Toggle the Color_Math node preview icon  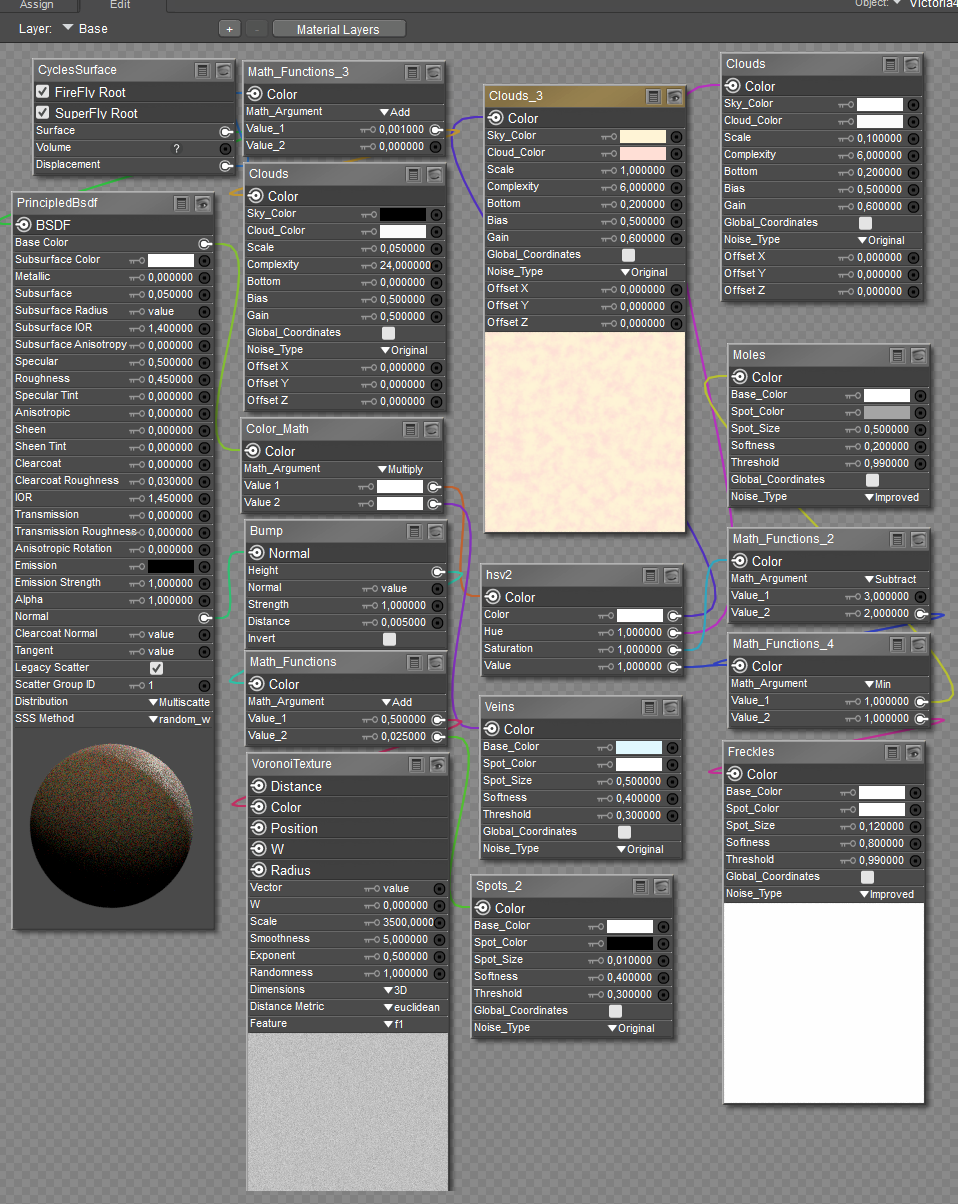click(432, 429)
